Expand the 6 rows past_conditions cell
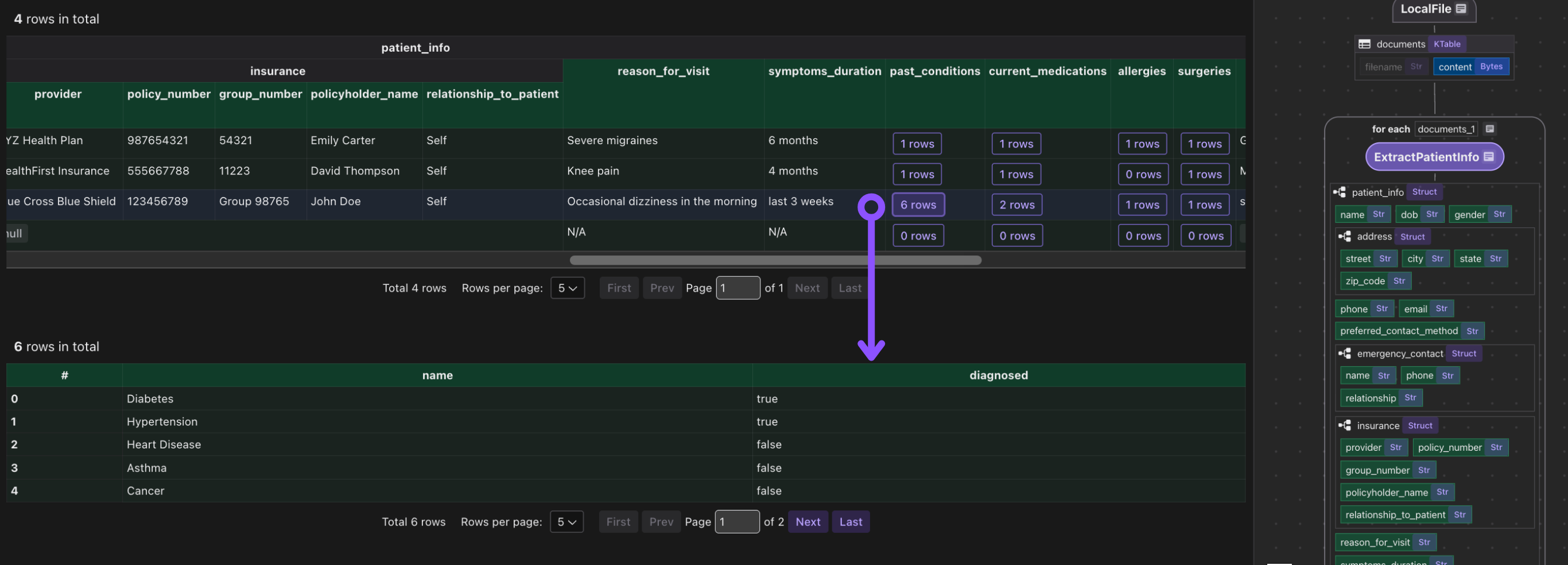The width and height of the screenshot is (1568, 565). point(918,204)
